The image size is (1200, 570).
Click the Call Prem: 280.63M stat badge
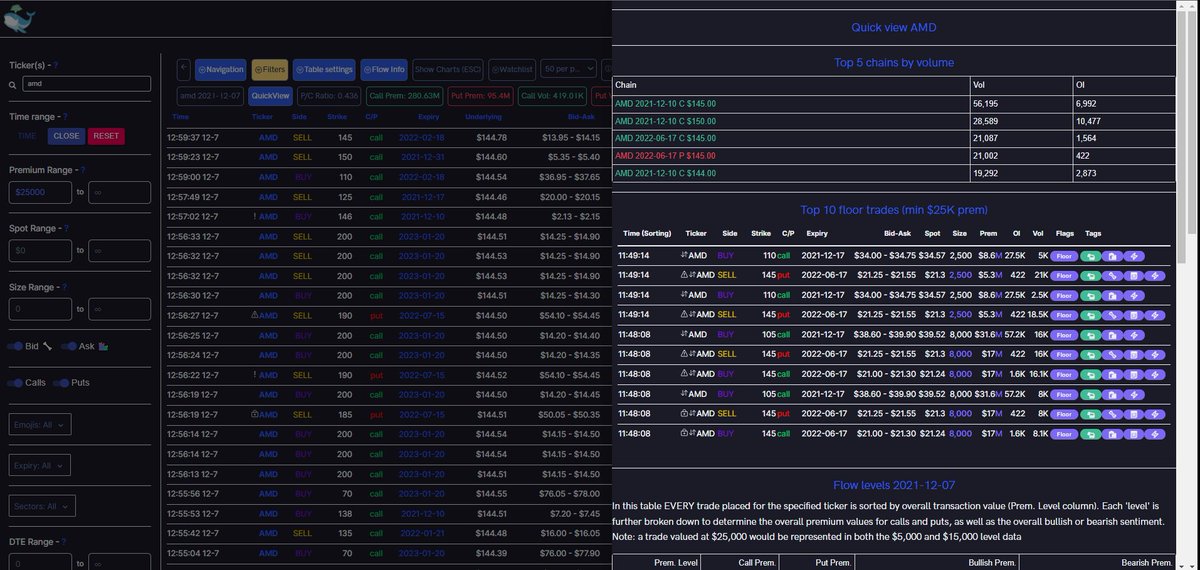click(403, 96)
